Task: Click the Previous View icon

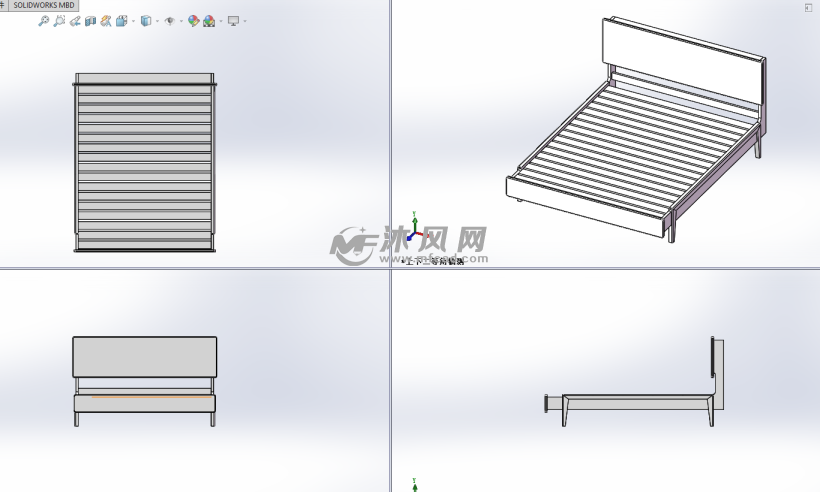Action: [x=75, y=20]
